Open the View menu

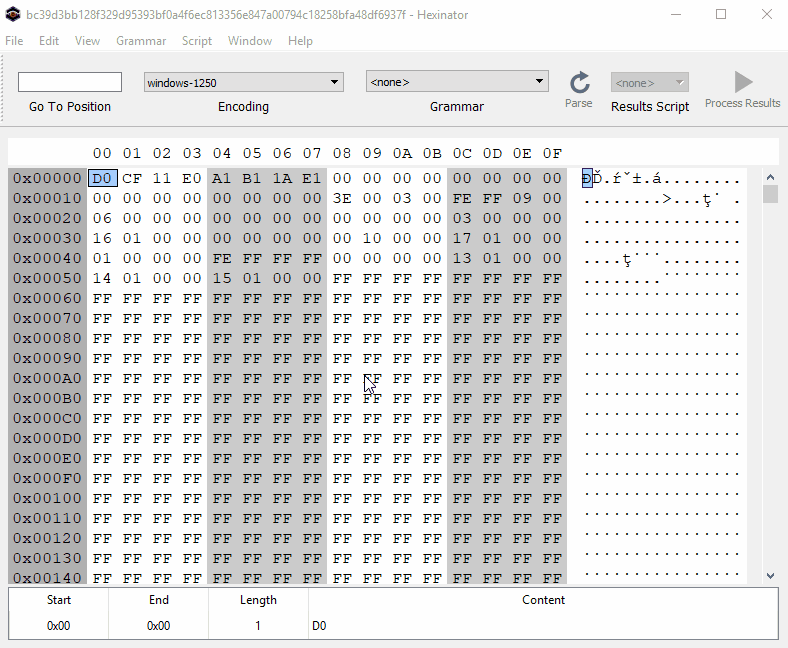click(x=87, y=41)
